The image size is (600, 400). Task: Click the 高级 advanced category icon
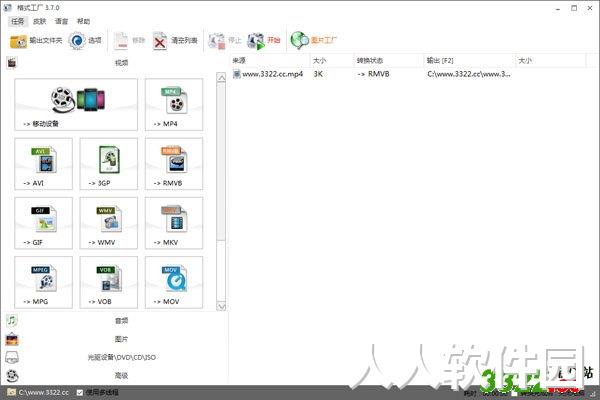(x=12, y=376)
